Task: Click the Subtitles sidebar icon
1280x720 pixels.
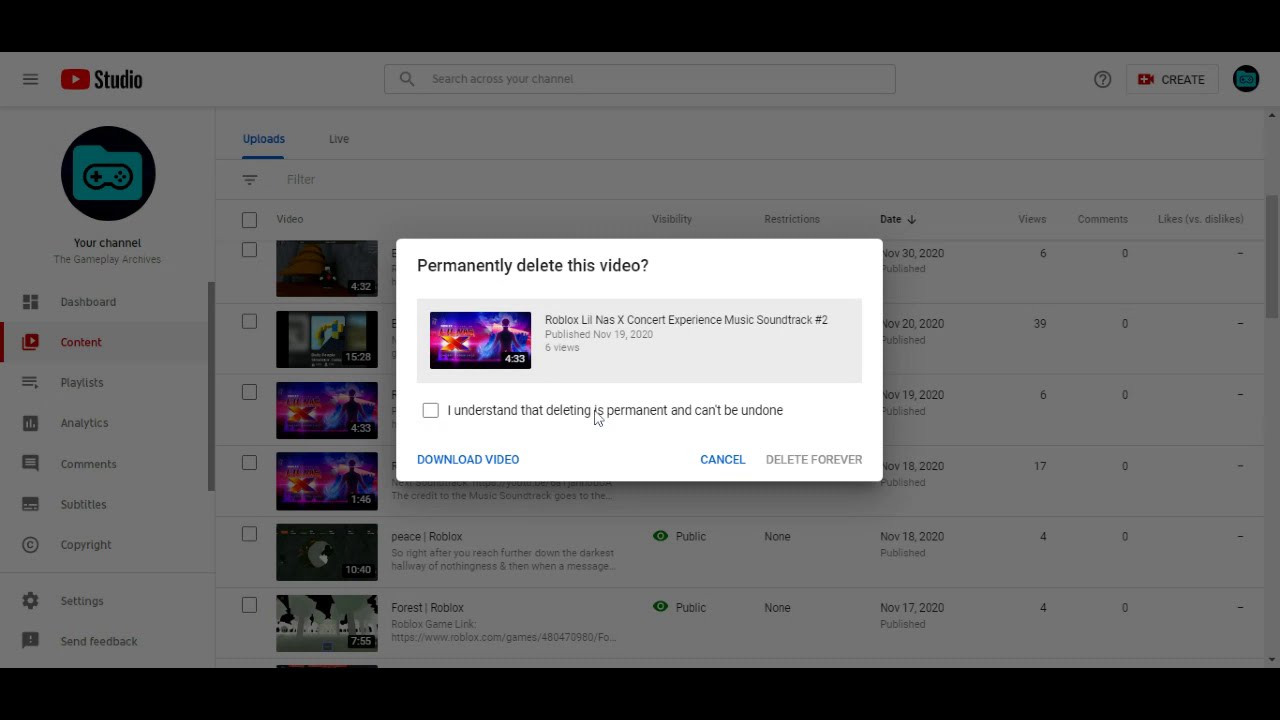Action: pyautogui.click(x=30, y=504)
